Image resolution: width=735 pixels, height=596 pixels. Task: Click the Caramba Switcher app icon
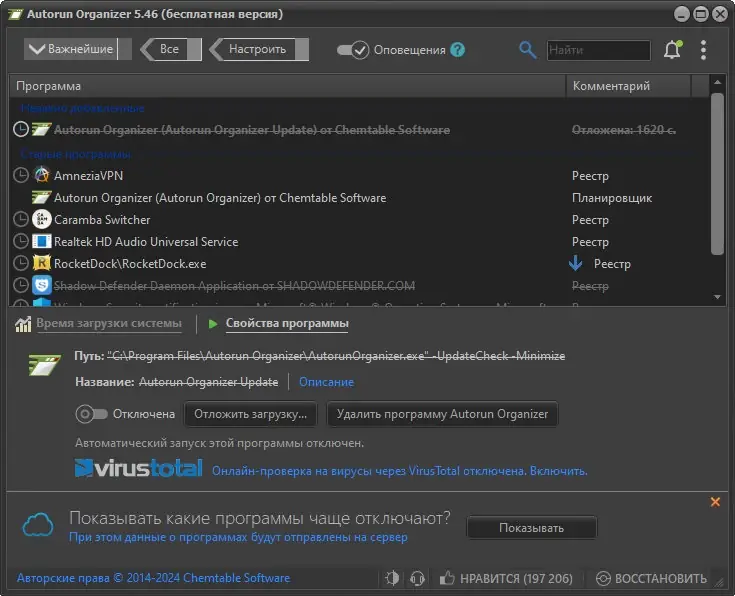(42, 219)
